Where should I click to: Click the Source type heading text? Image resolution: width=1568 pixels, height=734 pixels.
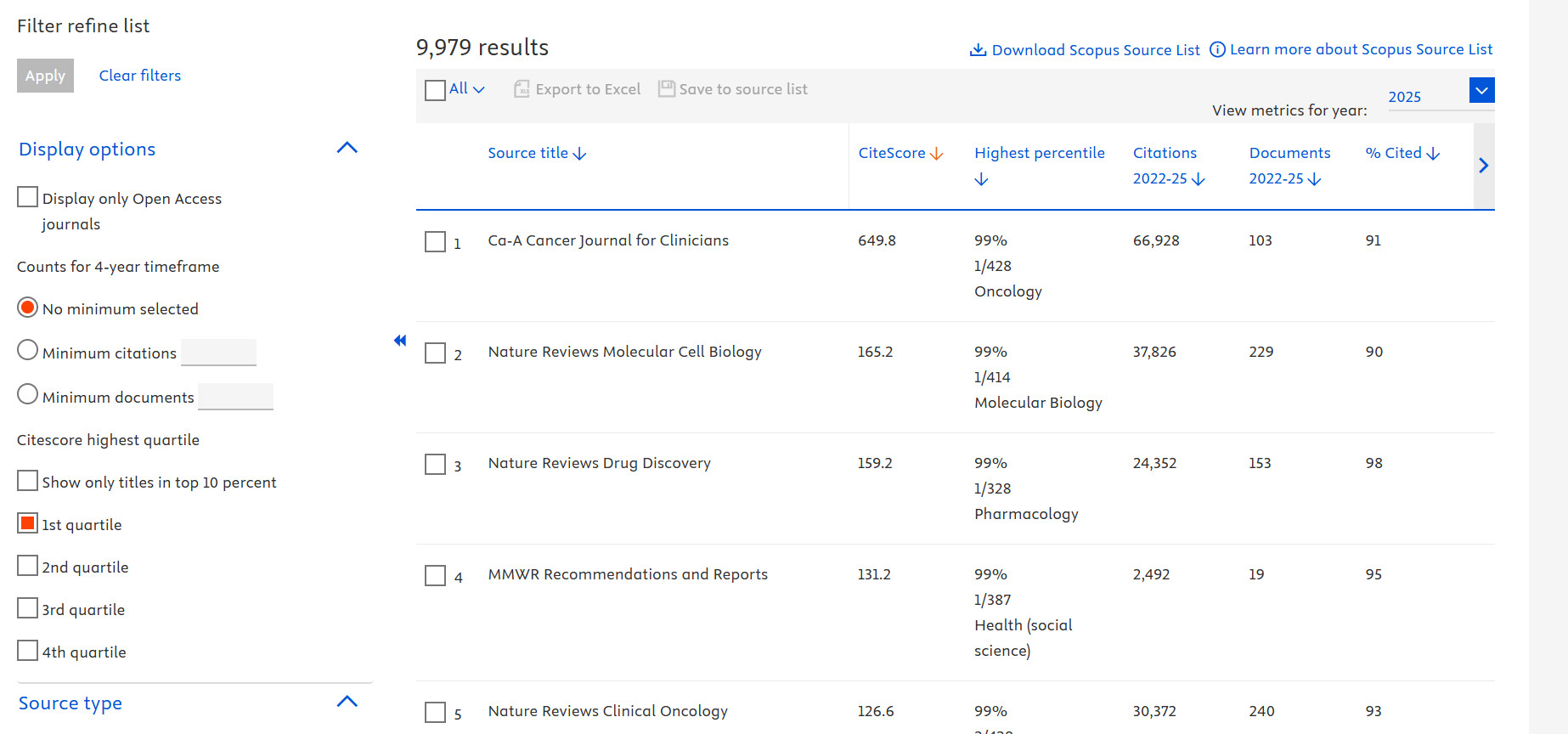(71, 703)
